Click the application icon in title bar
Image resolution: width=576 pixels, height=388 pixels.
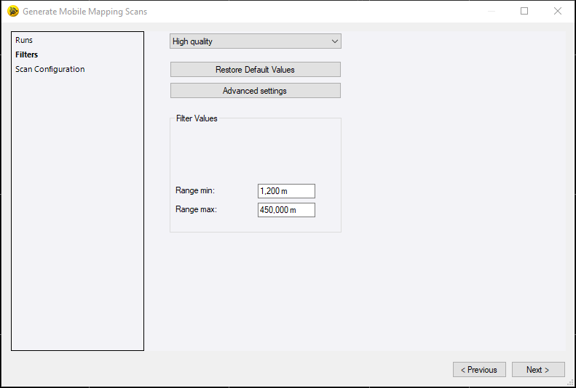point(13,11)
